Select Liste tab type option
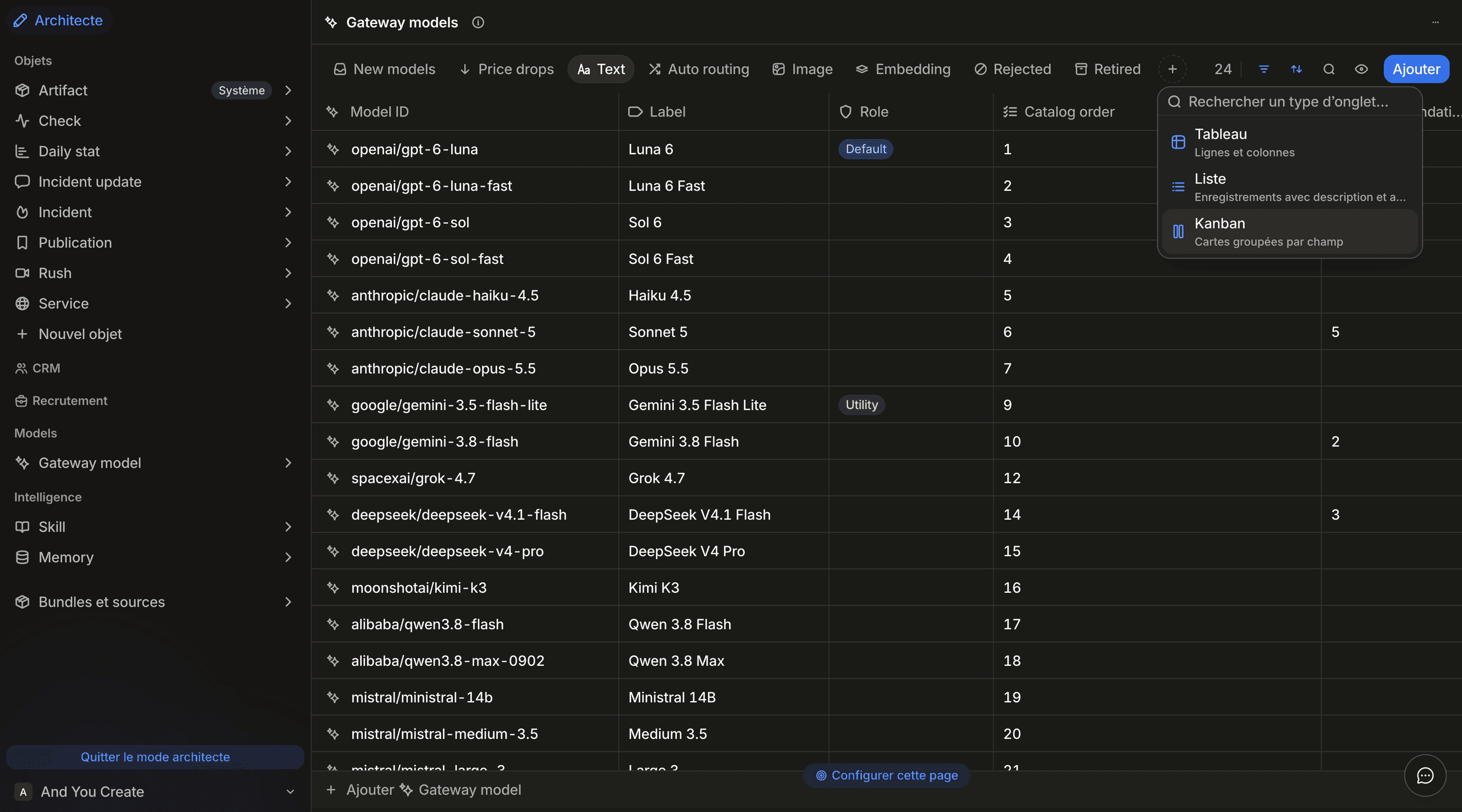 (1290, 187)
